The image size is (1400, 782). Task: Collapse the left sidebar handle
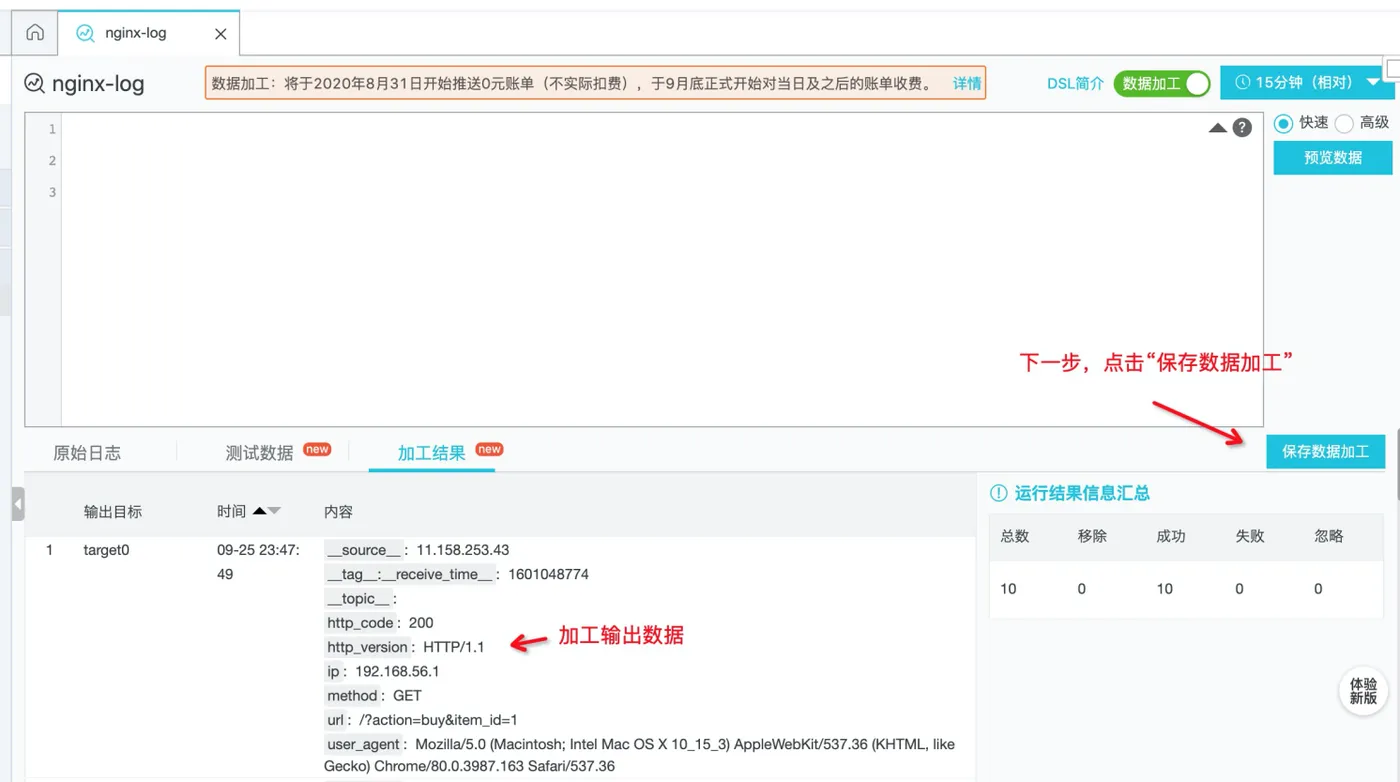(18, 504)
